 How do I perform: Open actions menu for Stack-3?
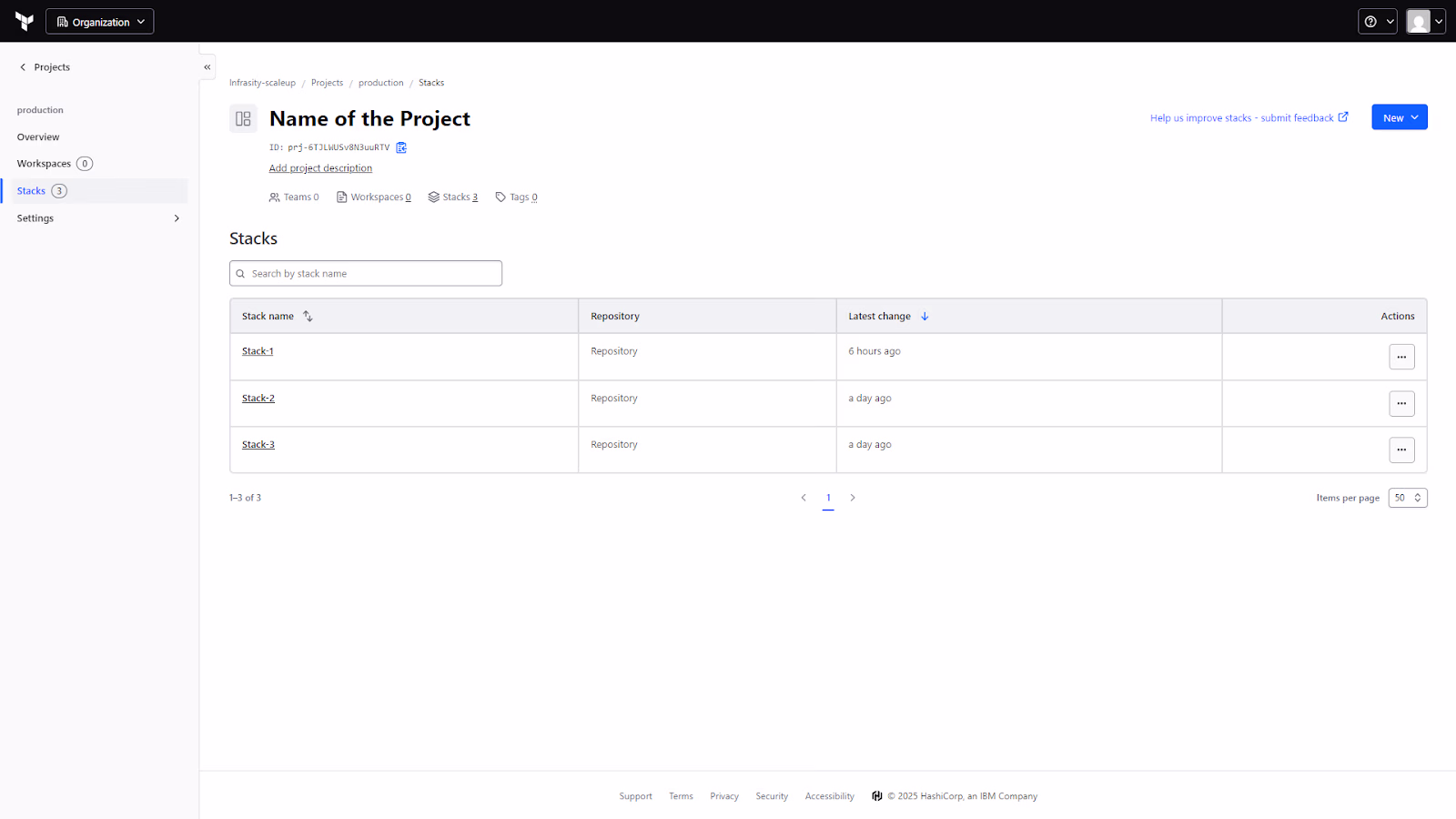click(1401, 450)
